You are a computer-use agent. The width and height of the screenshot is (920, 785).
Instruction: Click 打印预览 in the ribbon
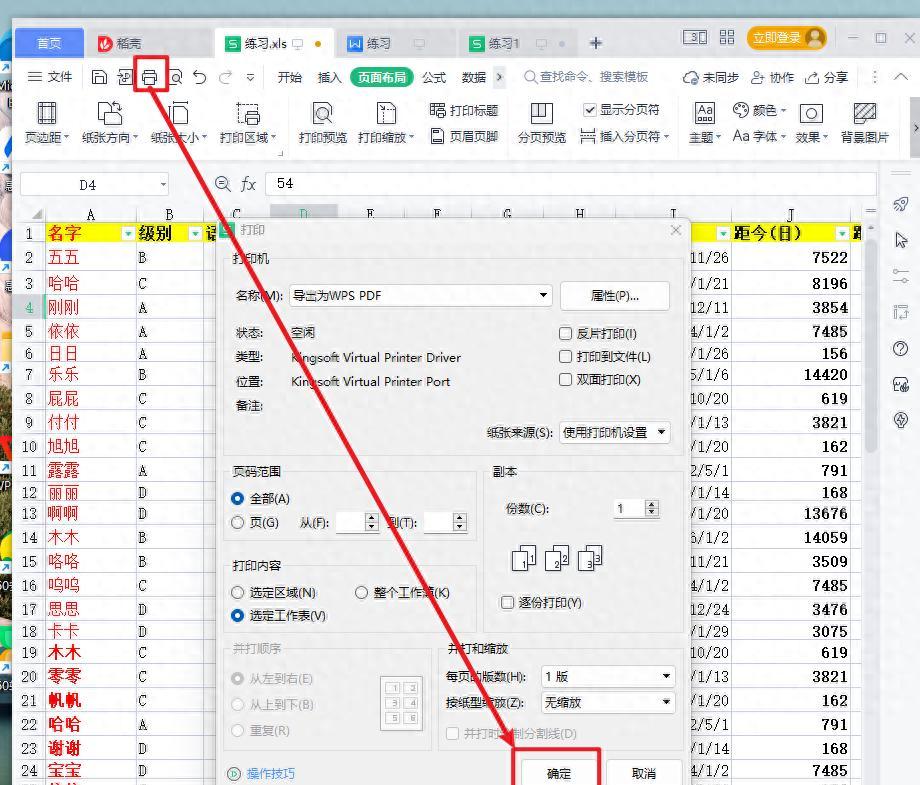pyautogui.click(x=322, y=123)
